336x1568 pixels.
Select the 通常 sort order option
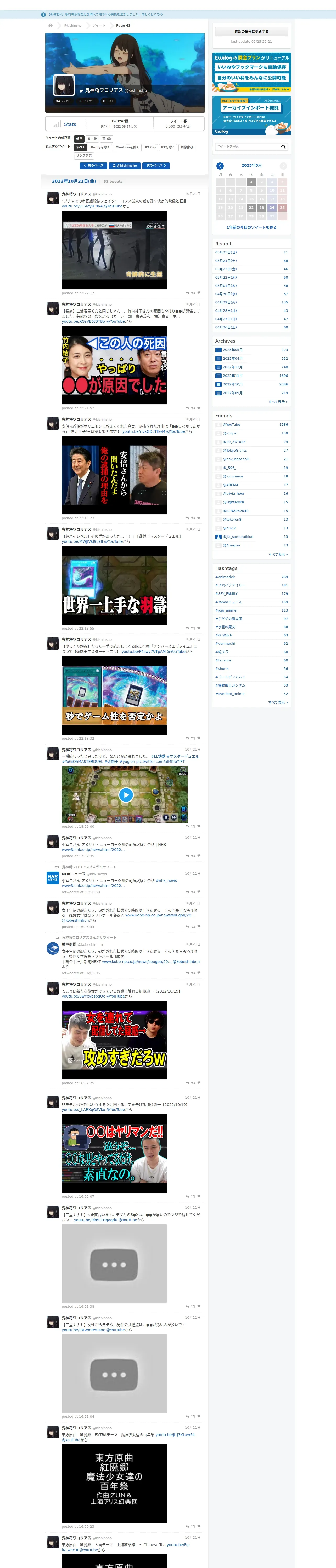(x=79, y=139)
